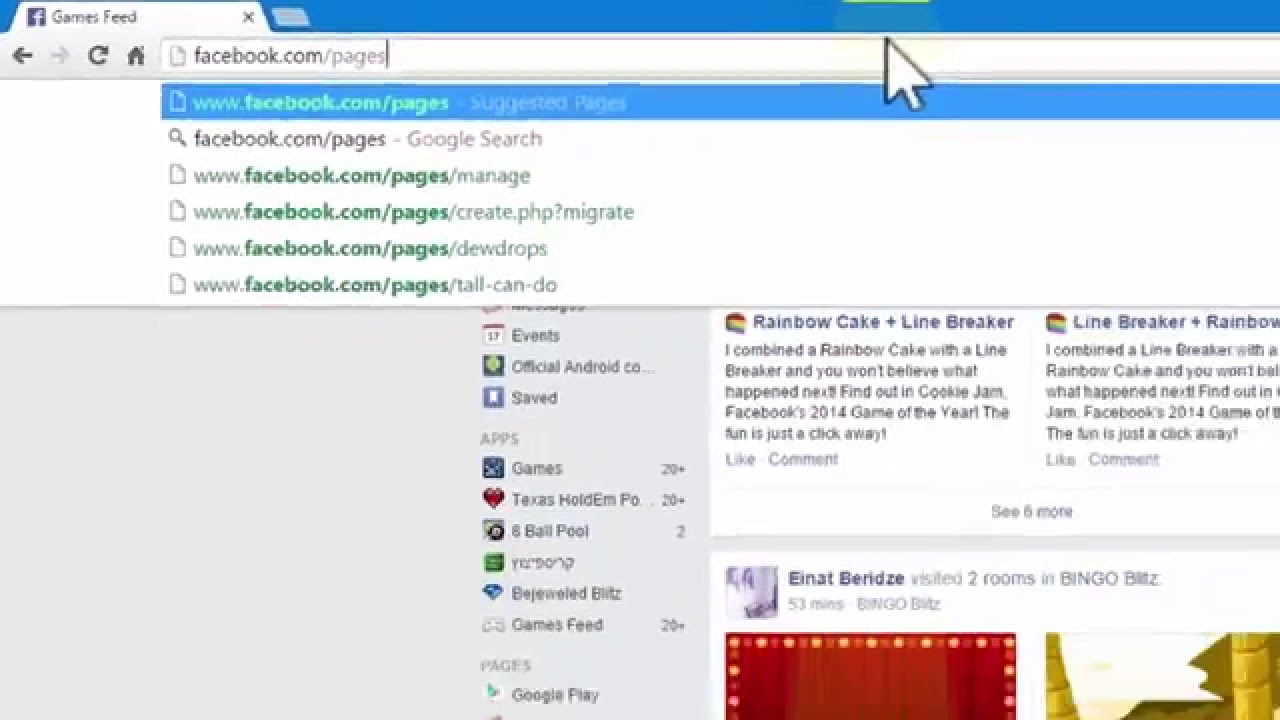Click the PAGES section header

(x=505, y=665)
